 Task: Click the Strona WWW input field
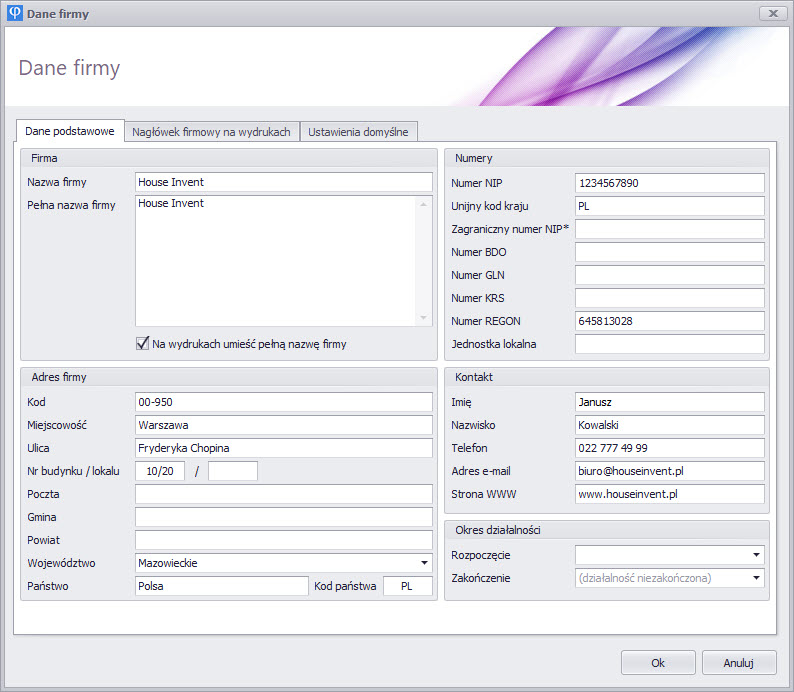pos(669,494)
